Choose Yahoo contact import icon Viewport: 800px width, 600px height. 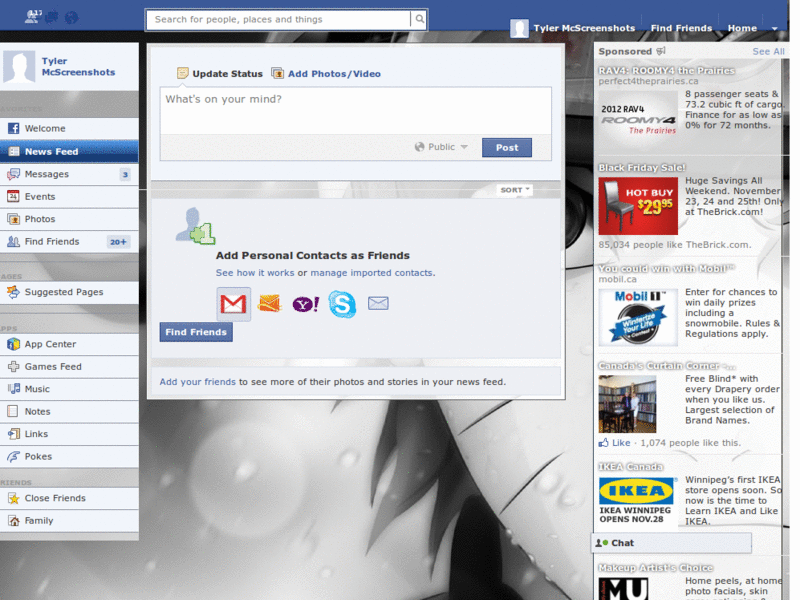(x=306, y=304)
